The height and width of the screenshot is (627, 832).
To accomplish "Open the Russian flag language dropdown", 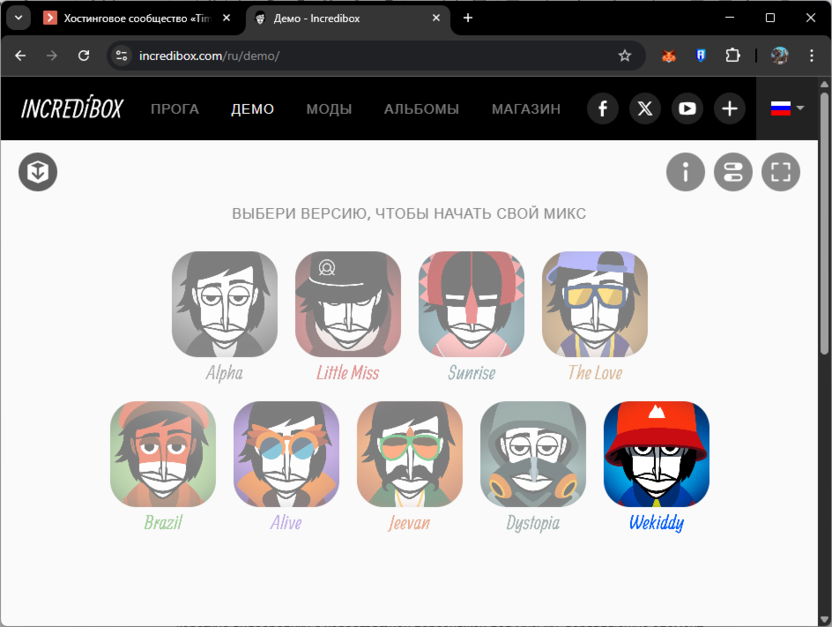I will pyautogui.click(x=786, y=108).
